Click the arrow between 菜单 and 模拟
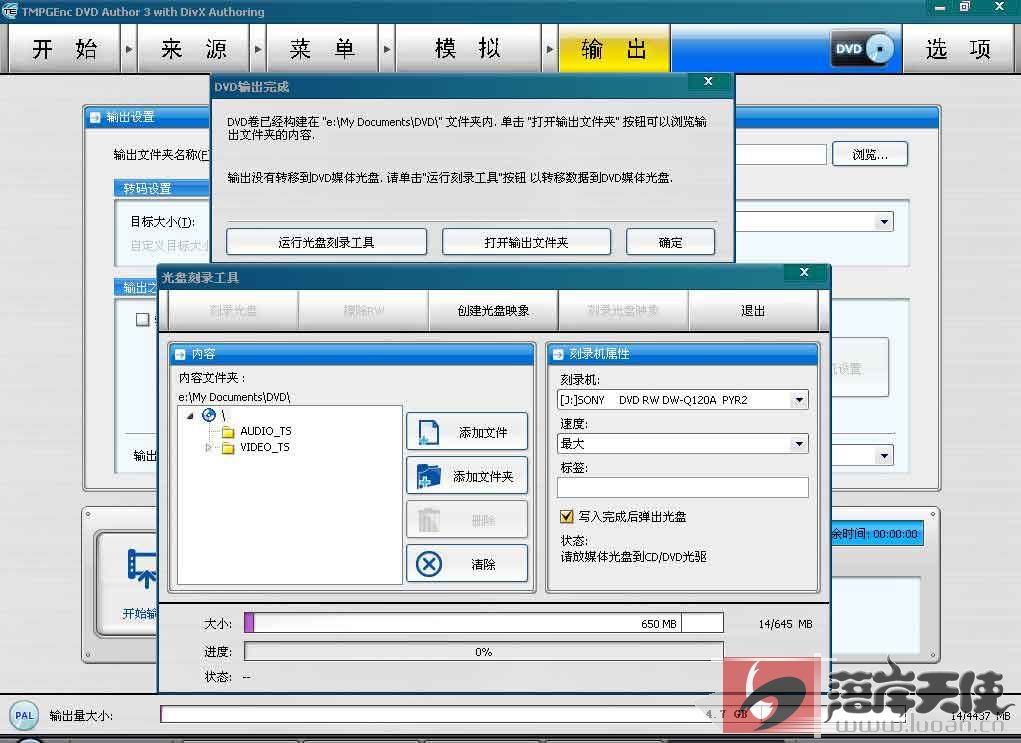The width and height of the screenshot is (1021, 743). (387, 49)
